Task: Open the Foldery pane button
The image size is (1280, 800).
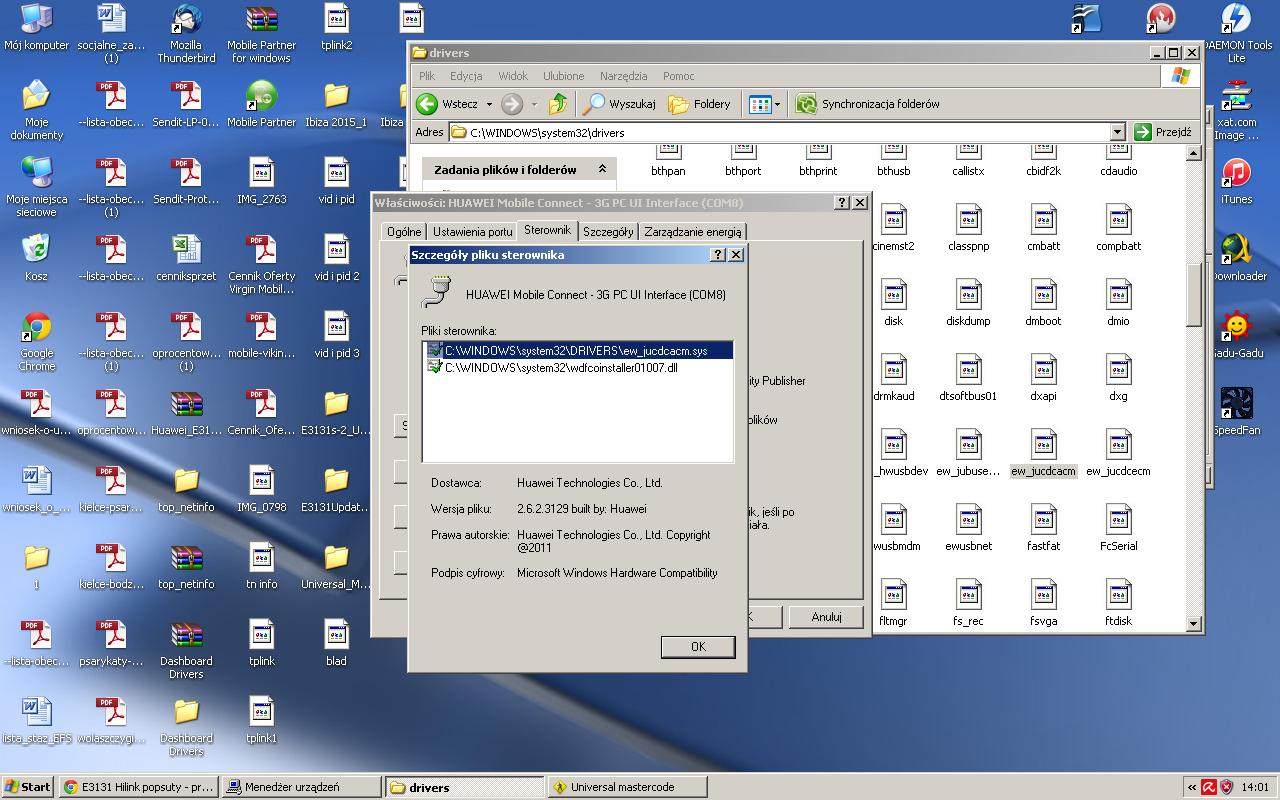Action: [x=699, y=104]
